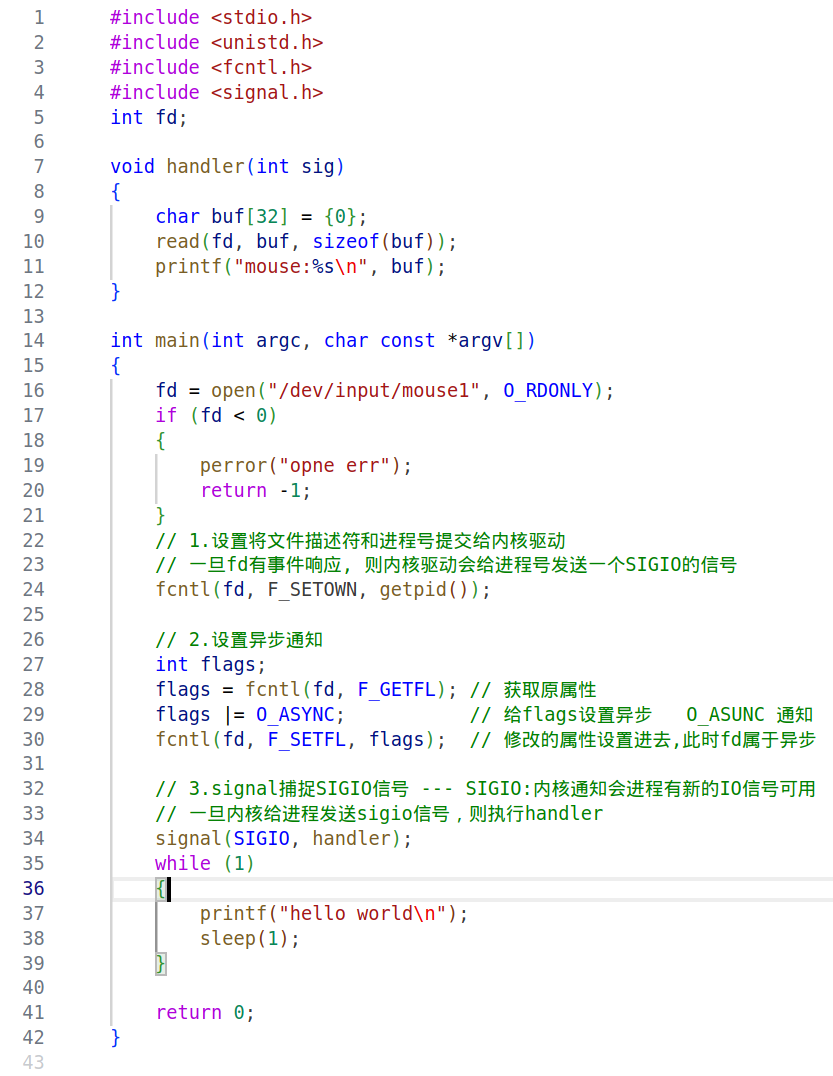
Task: Click on '#include <signal.h>' text
Action: click(216, 92)
